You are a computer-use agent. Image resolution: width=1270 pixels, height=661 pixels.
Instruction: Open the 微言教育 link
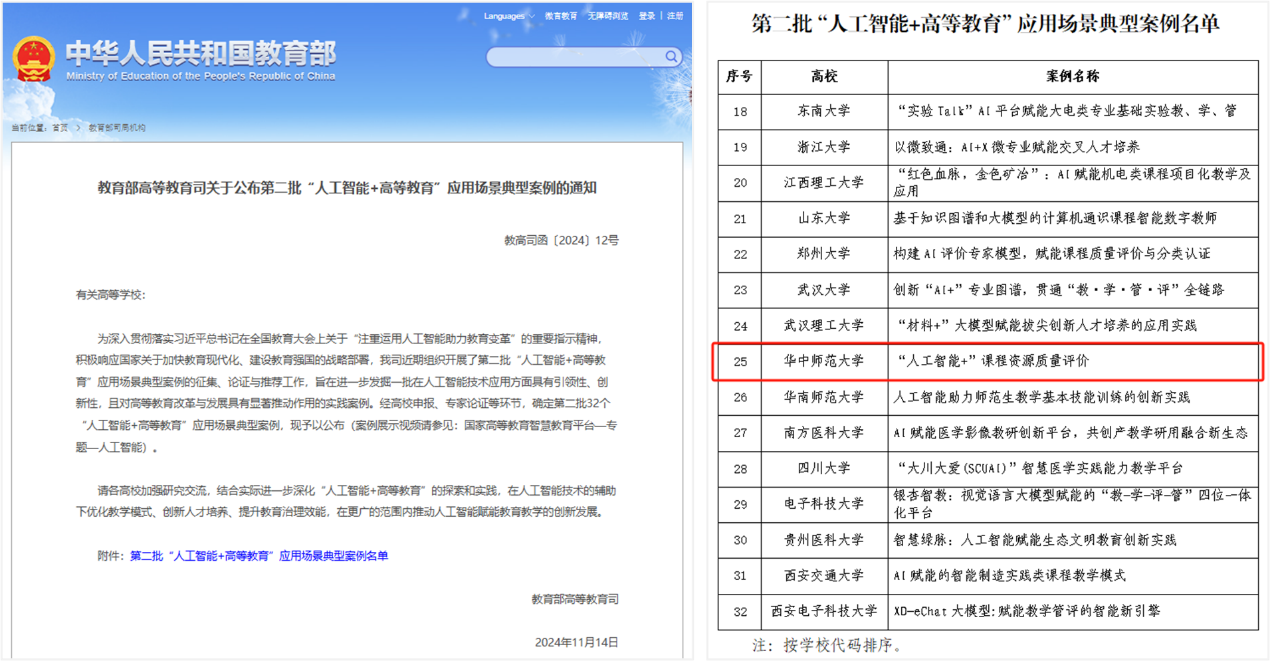(561, 16)
